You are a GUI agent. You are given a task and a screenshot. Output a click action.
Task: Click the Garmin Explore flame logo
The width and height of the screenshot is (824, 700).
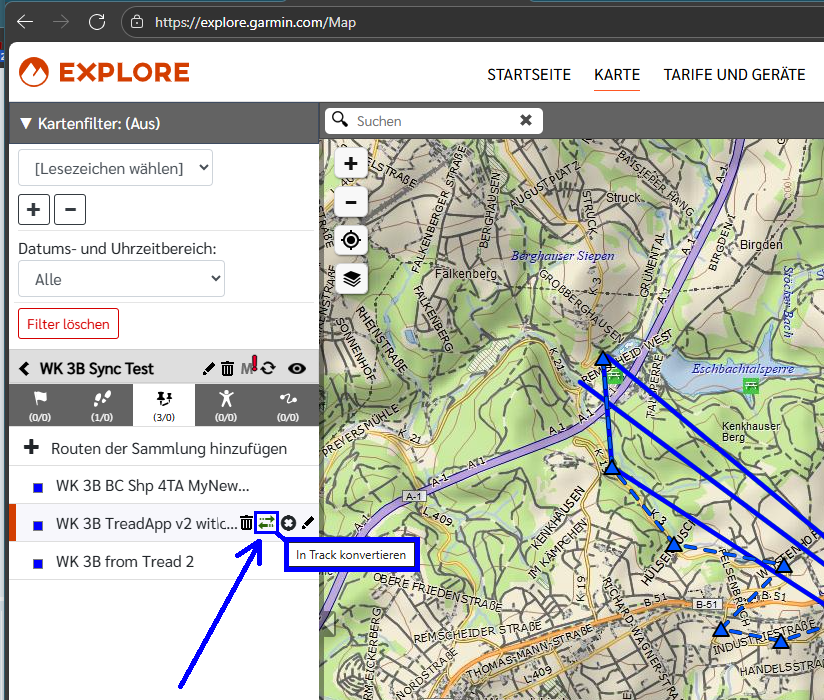coord(34,72)
